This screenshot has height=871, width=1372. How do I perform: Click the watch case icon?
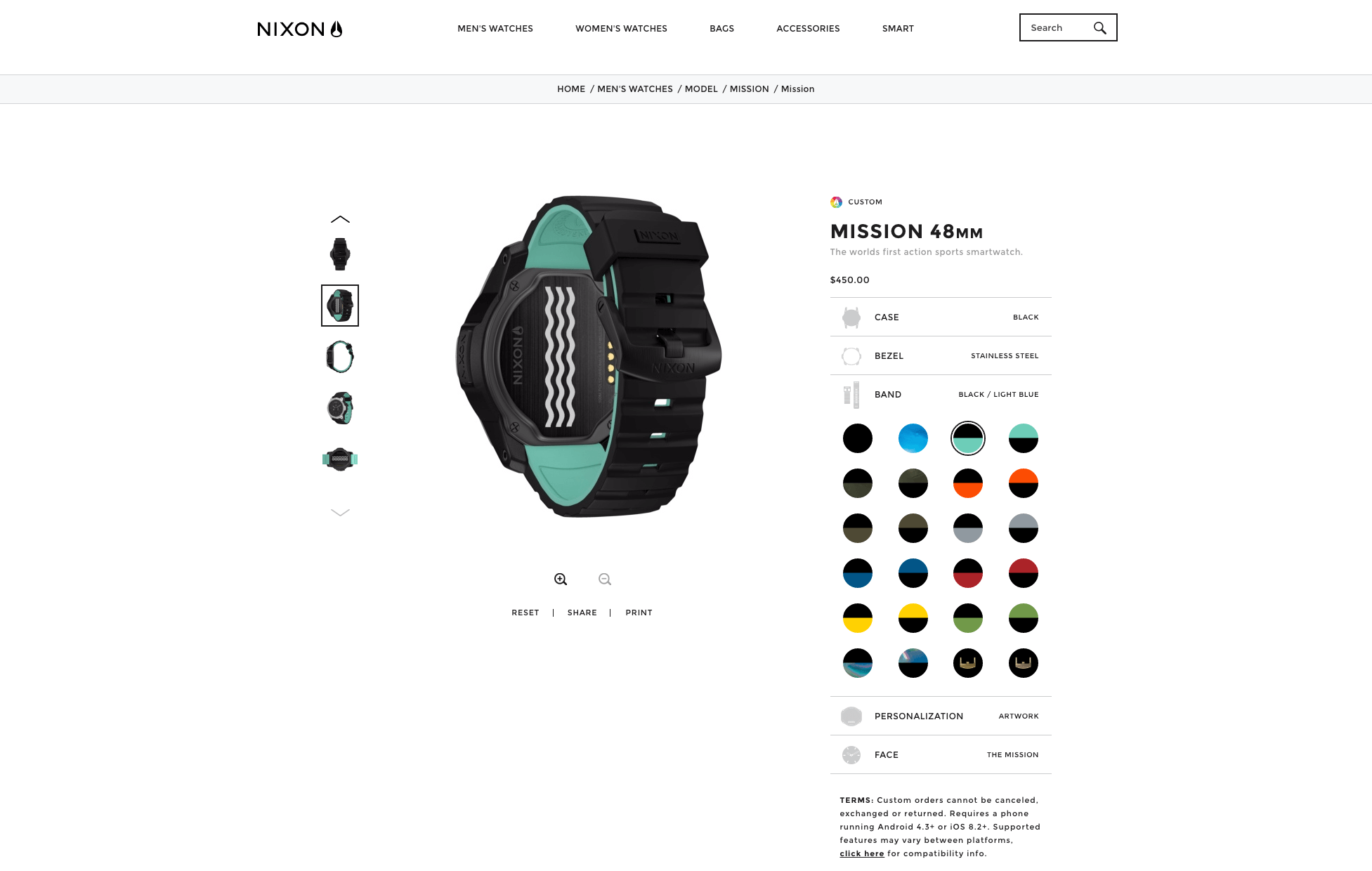851,317
